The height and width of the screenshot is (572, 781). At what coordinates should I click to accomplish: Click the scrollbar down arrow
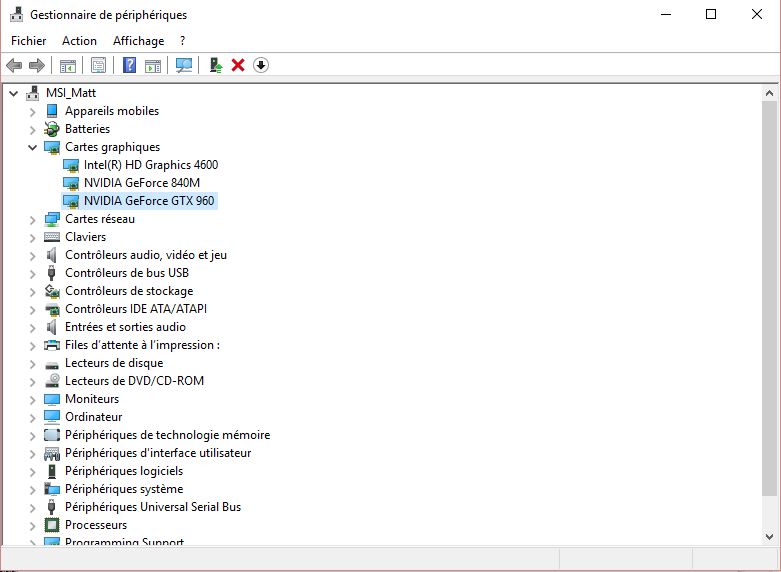pos(769,537)
